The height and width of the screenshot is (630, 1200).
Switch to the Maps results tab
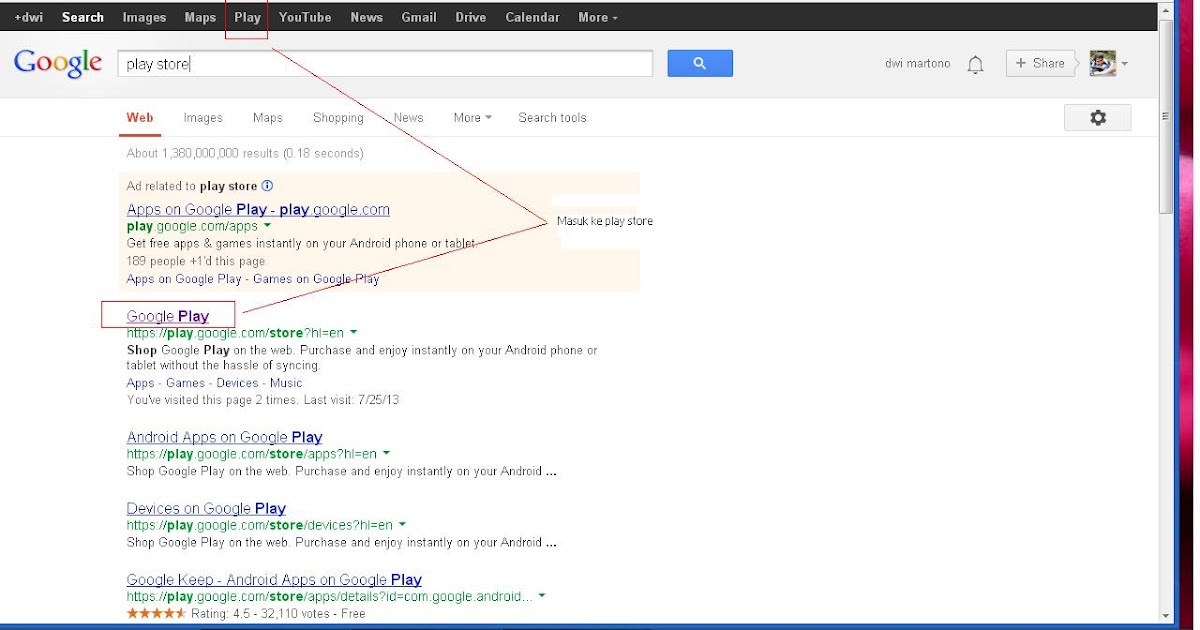coord(268,118)
